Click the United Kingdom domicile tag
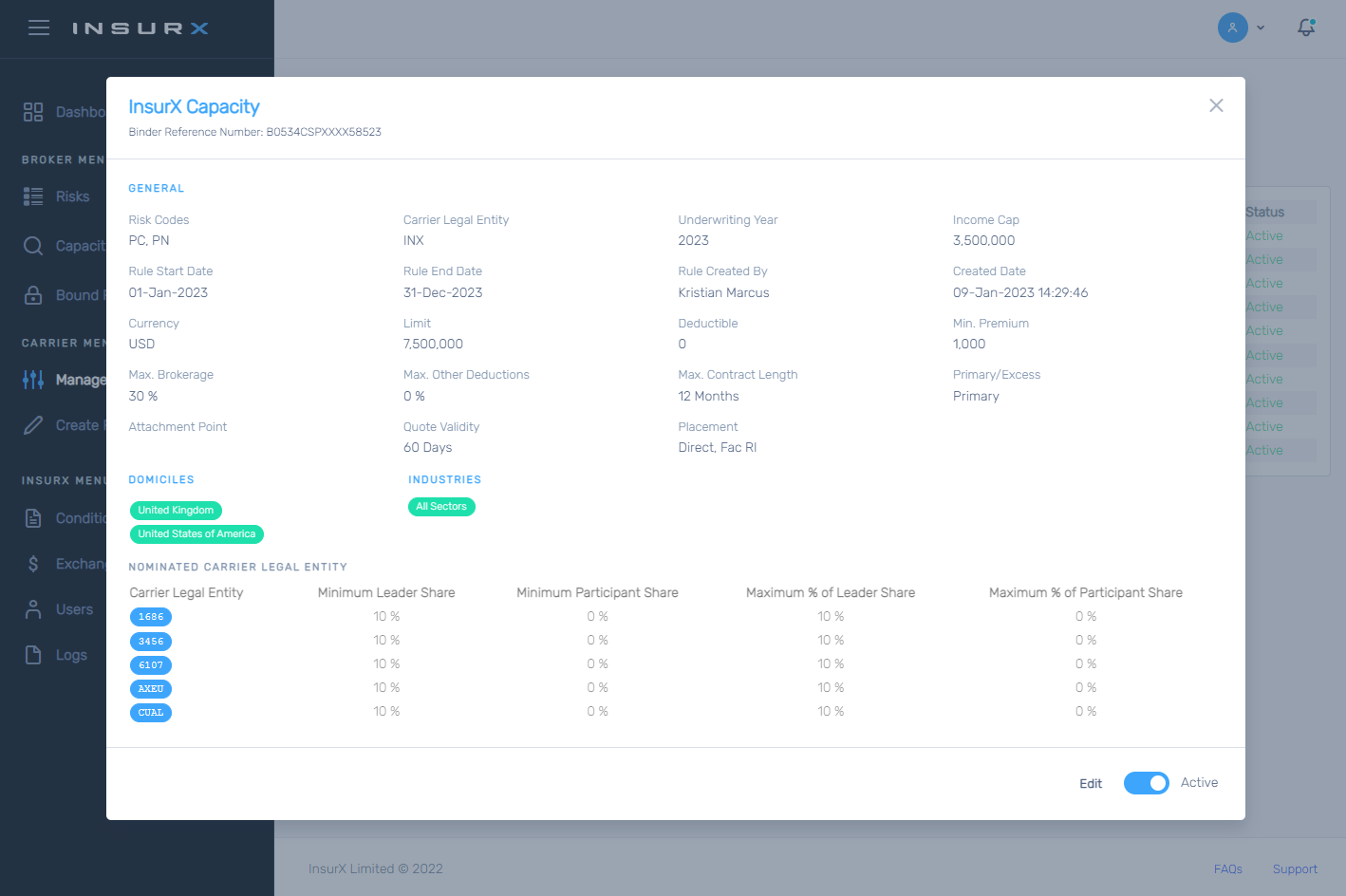The height and width of the screenshot is (896, 1346). 176,511
